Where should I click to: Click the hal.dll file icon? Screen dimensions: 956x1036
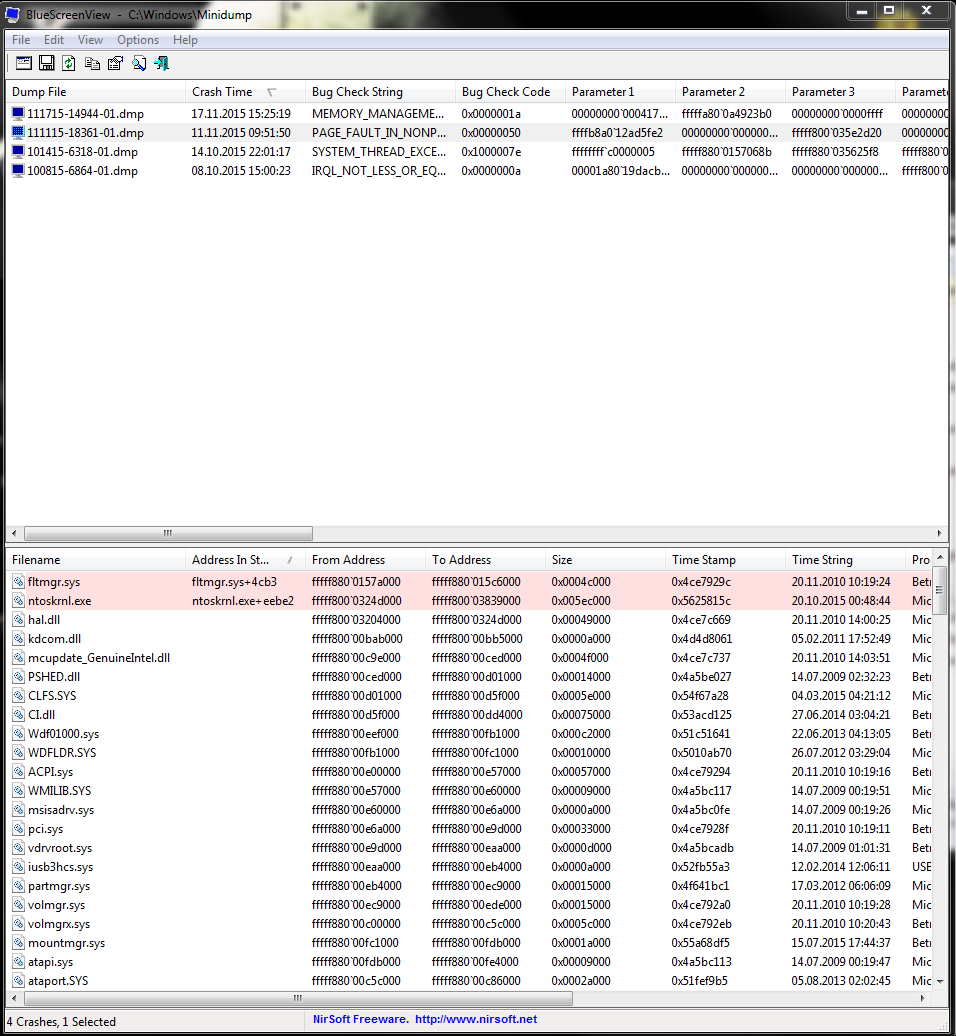(x=18, y=620)
